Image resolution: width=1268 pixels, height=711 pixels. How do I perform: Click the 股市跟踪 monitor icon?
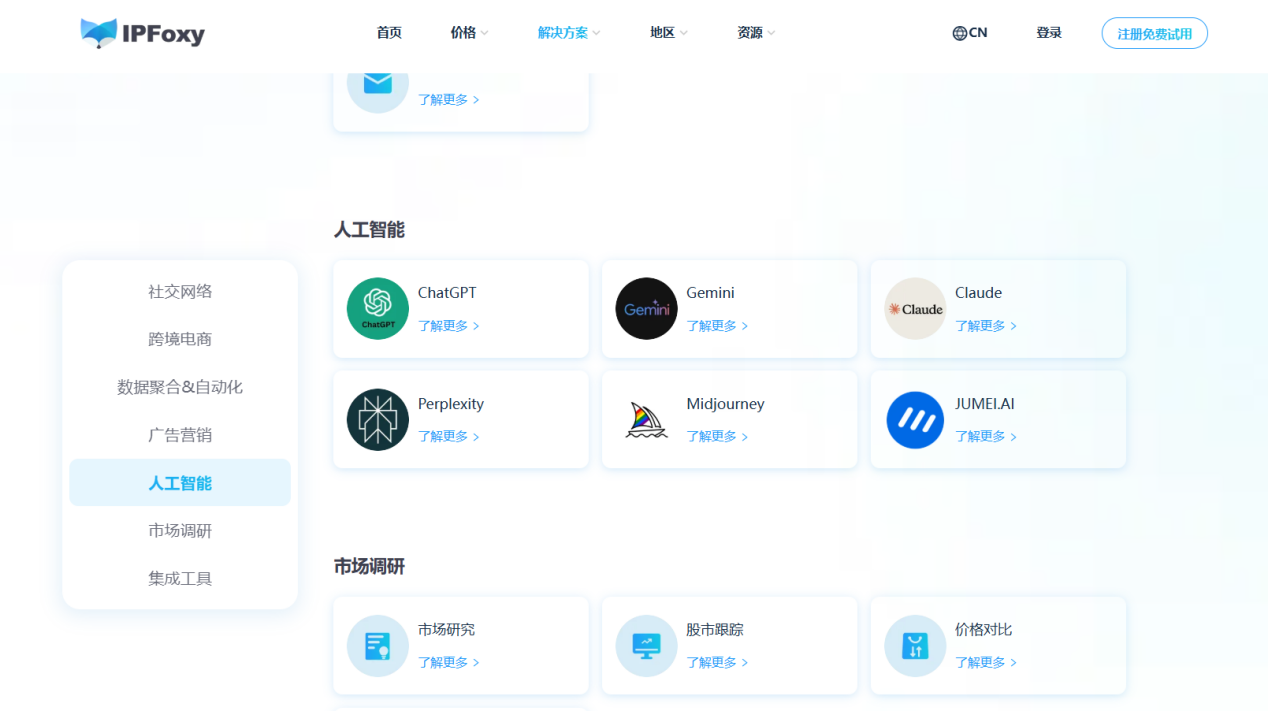646,646
